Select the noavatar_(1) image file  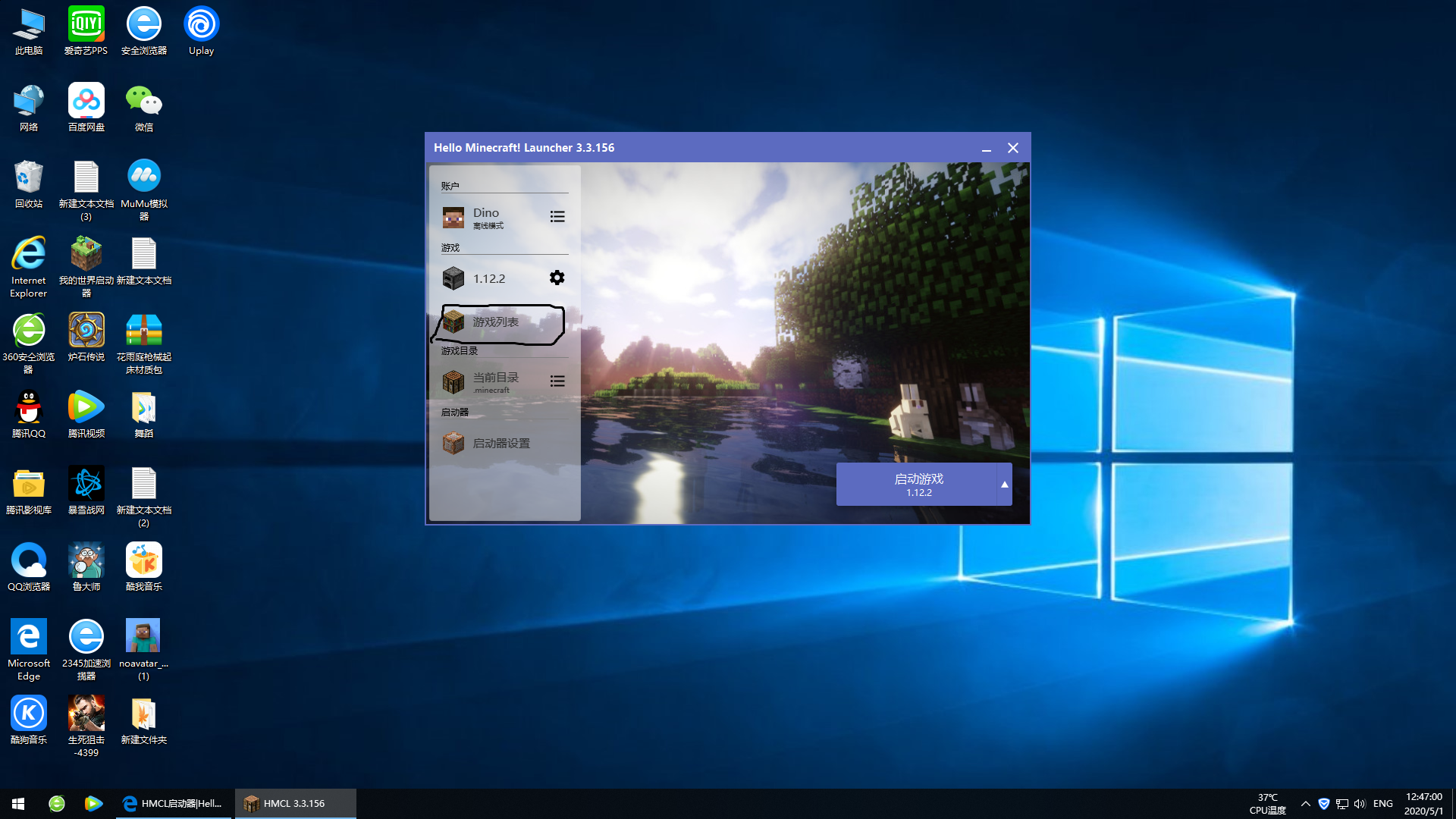pos(144,650)
